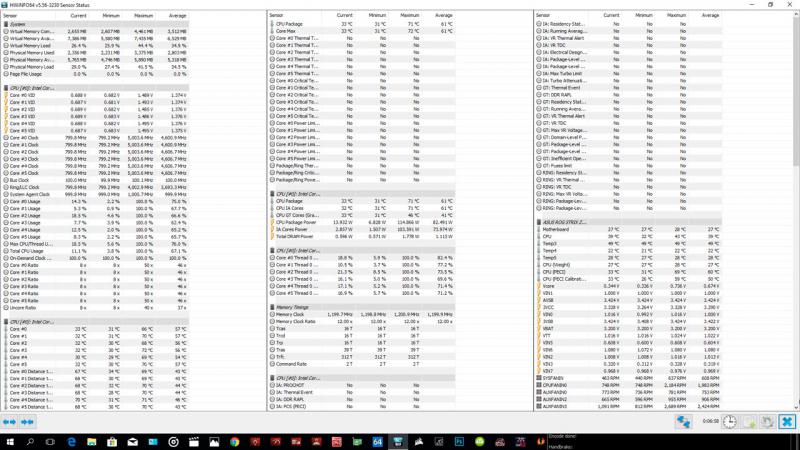This screenshot has height=450, width=800.
Task: Click the right arrow to expand panels
Action: [29, 422]
